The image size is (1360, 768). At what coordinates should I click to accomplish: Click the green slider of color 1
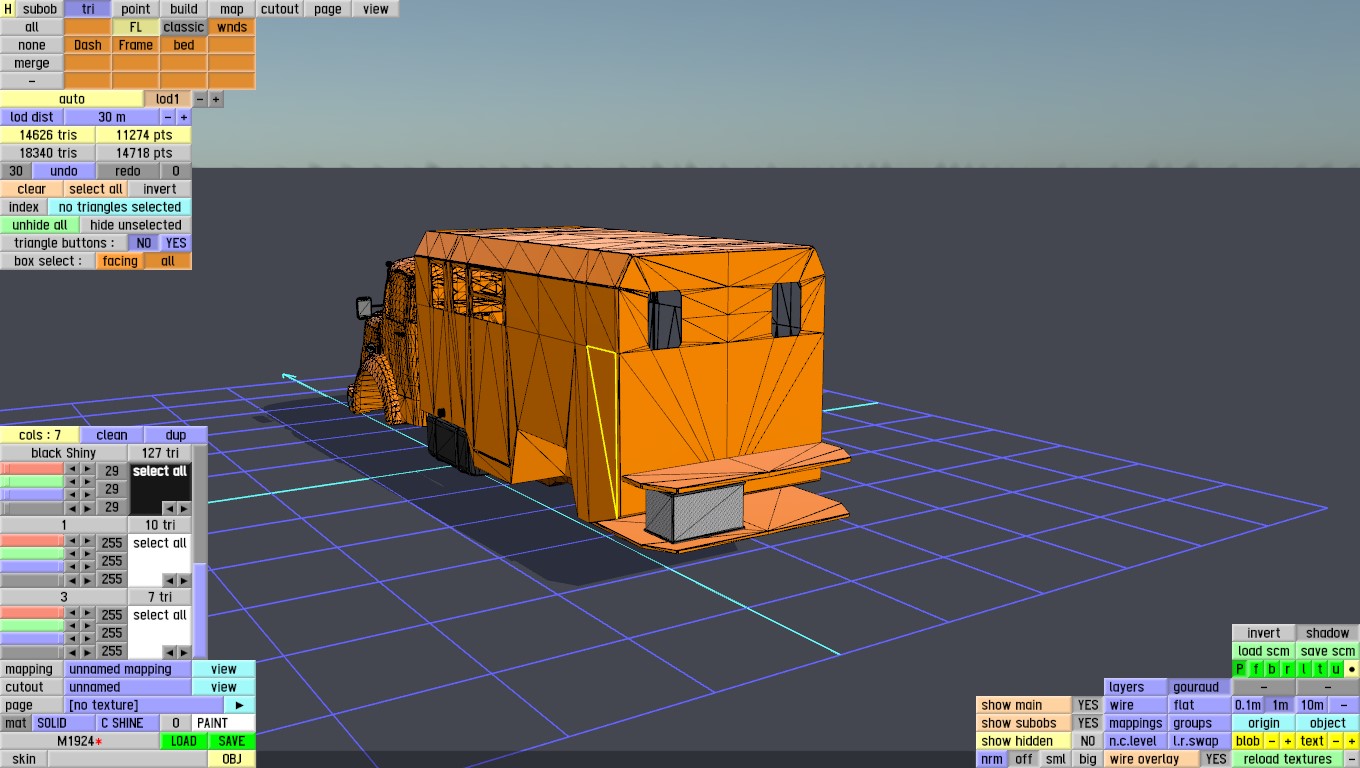click(x=32, y=554)
